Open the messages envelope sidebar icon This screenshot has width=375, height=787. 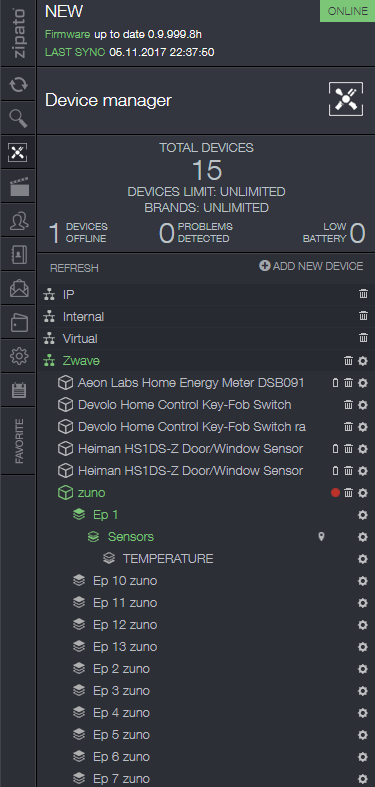[x=19, y=289]
